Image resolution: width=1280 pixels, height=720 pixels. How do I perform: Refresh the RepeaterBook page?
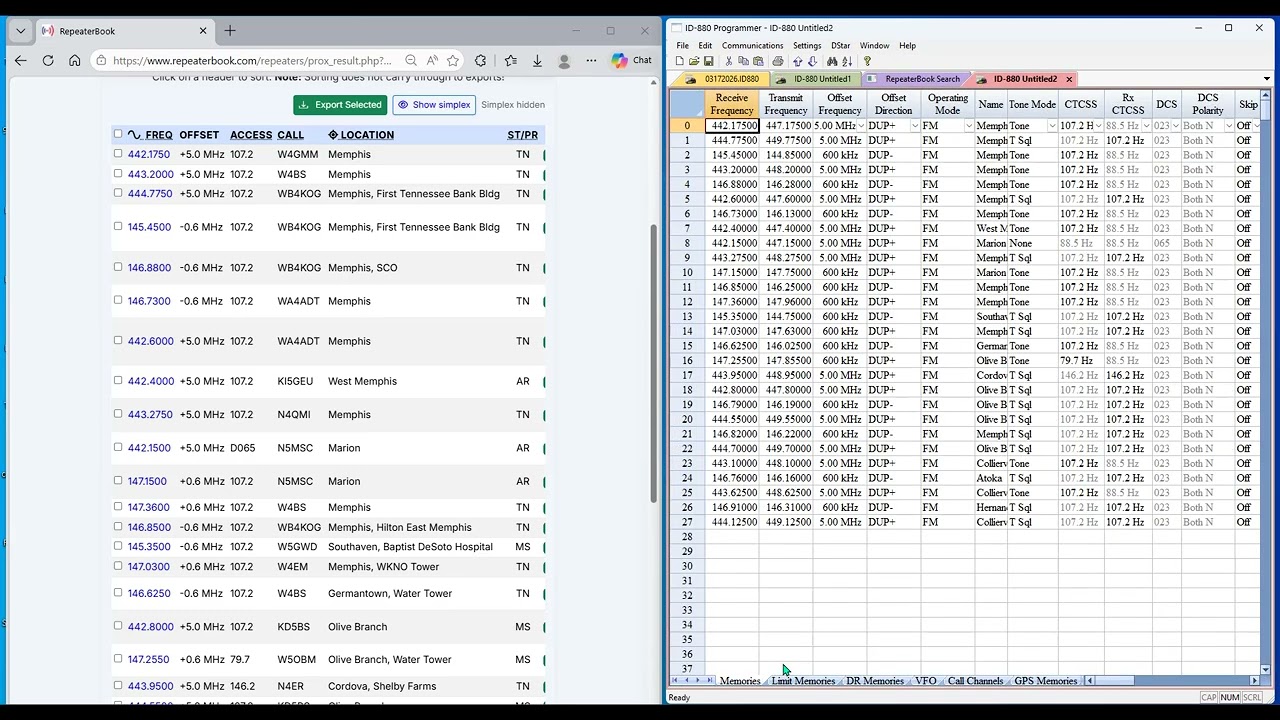coord(48,60)
